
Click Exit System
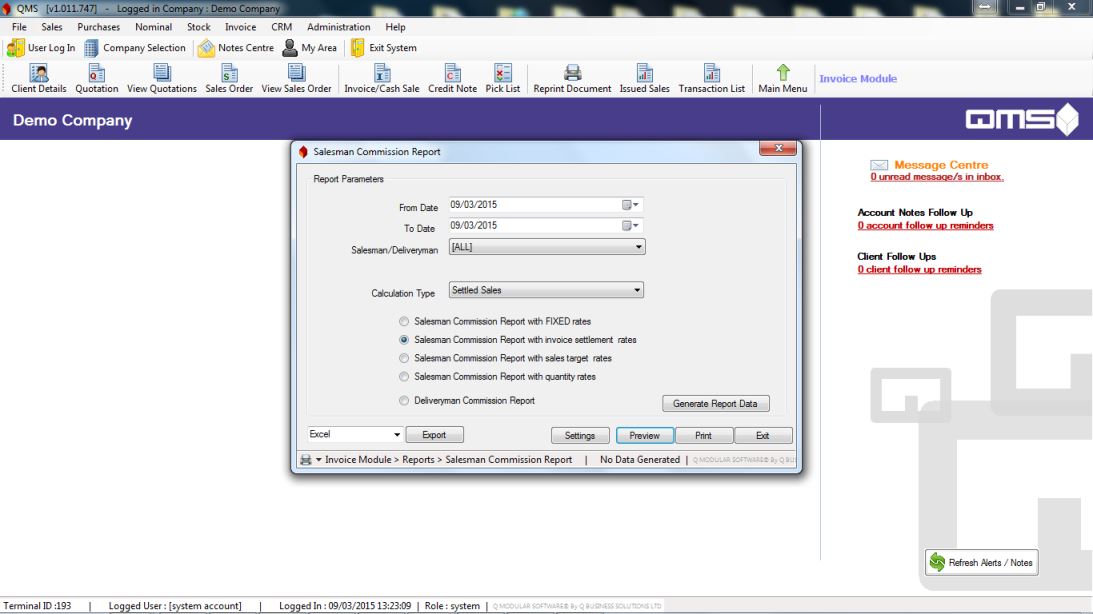(x=384, y=48)
